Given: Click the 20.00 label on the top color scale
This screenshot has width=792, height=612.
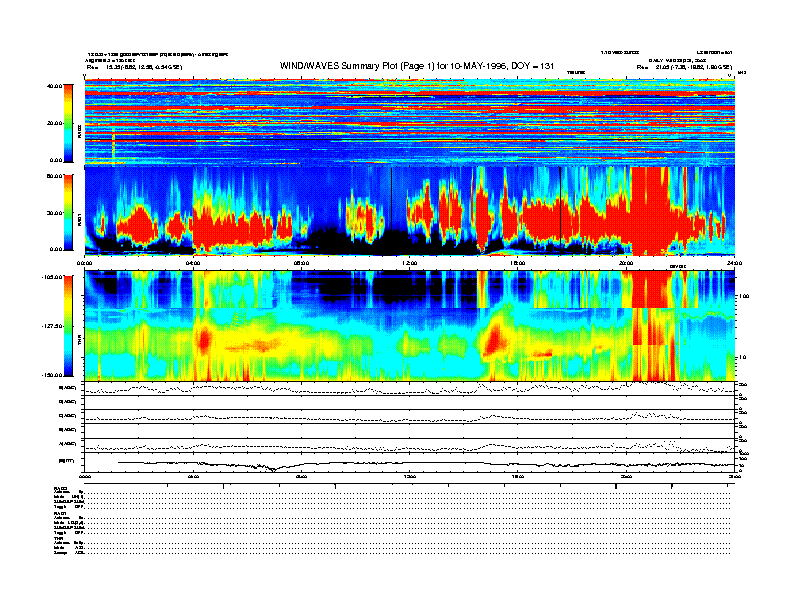Looking at the screenshot, I should (54, 123).
